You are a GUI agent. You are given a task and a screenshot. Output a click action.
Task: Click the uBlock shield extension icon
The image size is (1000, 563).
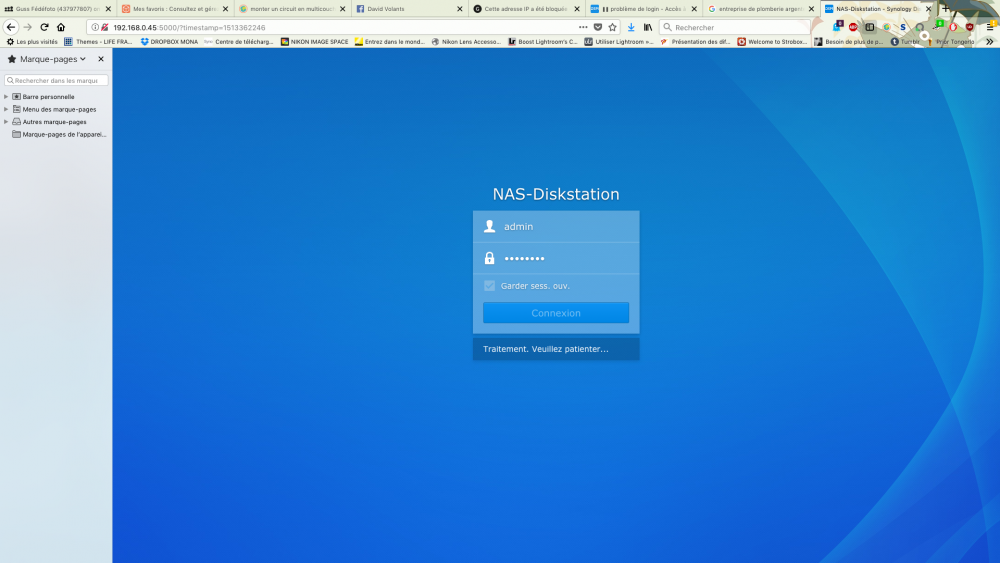coord(969,27)
